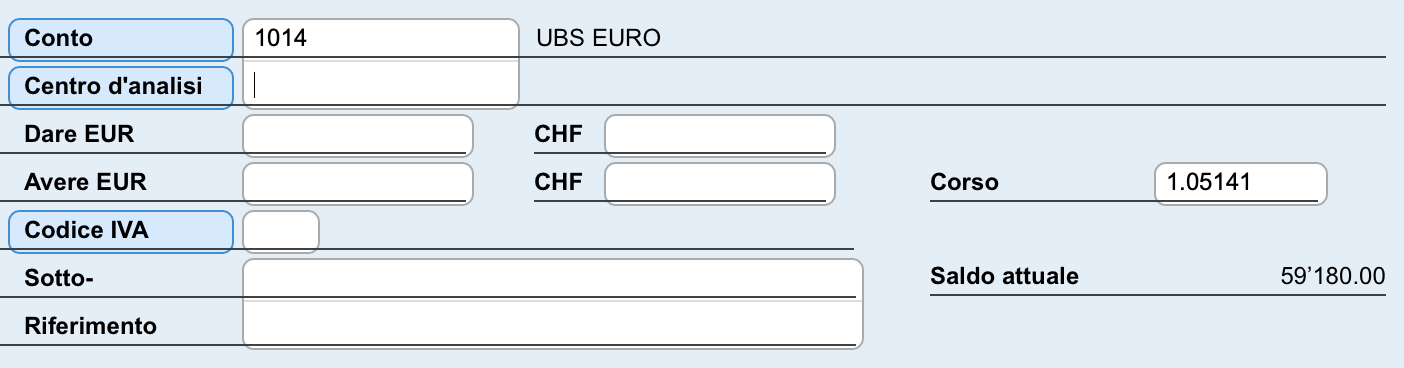Click the Corso label

pyautogui.click(x=964, y=183)
